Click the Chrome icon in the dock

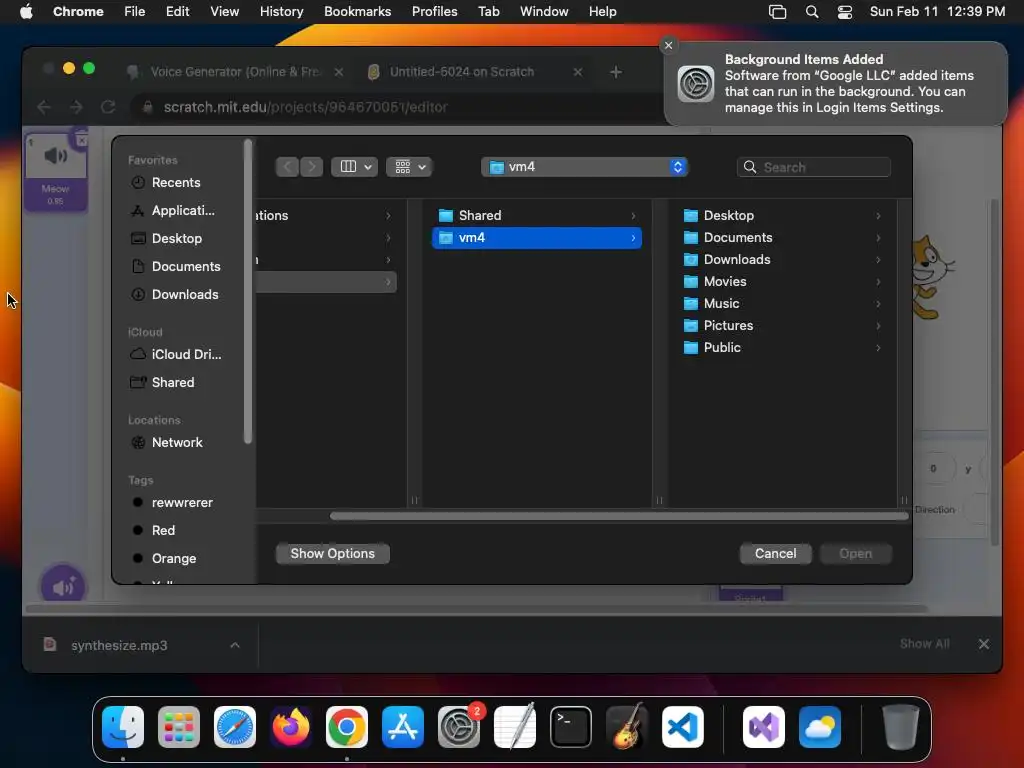347,727
